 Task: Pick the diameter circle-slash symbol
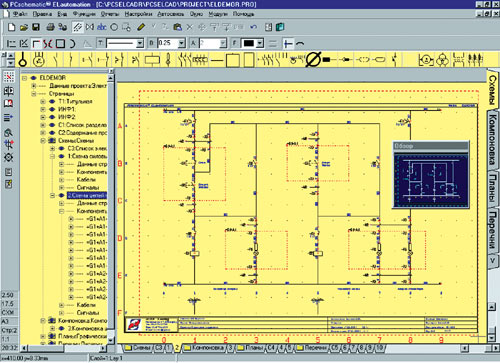pyautogui.click(x=313, y=60)
